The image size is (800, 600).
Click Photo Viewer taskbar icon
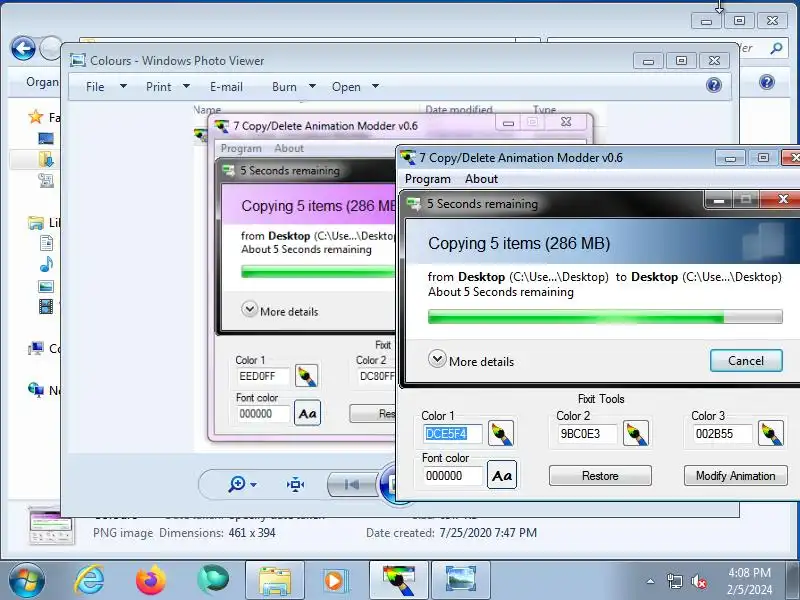click(x=461, y=580)
